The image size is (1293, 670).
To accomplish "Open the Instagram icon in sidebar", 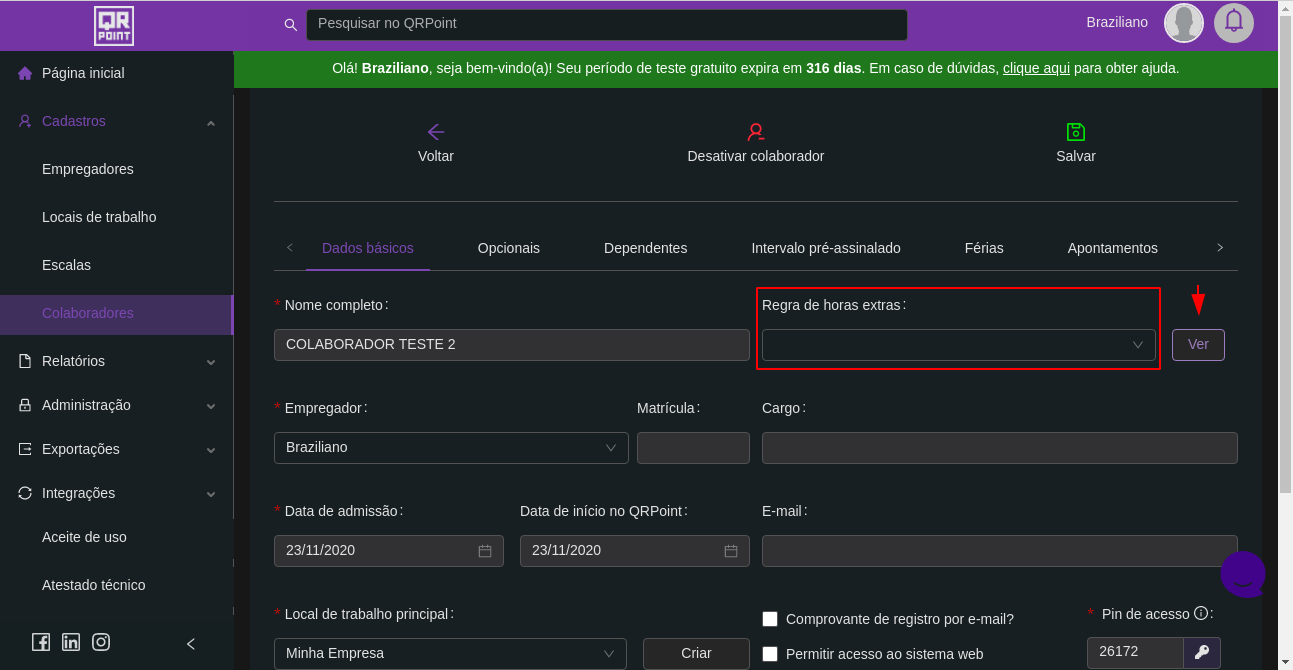I will coord(101,643).
